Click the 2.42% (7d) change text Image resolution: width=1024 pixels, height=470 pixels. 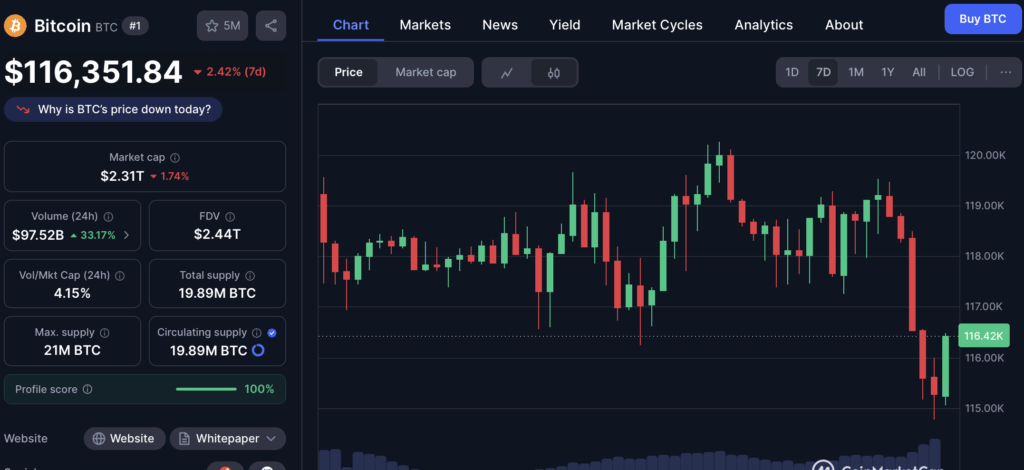pyautogui.click(x=236, y=72)
